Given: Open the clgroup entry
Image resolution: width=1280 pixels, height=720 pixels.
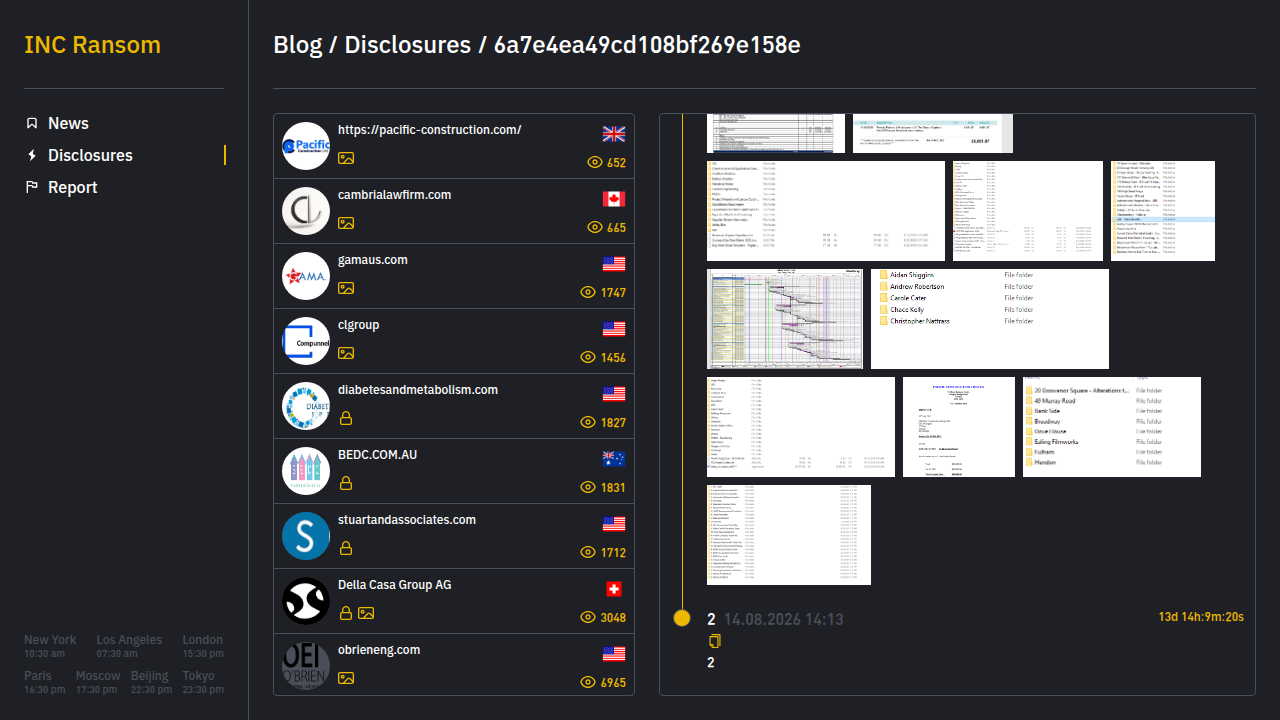Looking at the screenshot, I should point(454,341).
